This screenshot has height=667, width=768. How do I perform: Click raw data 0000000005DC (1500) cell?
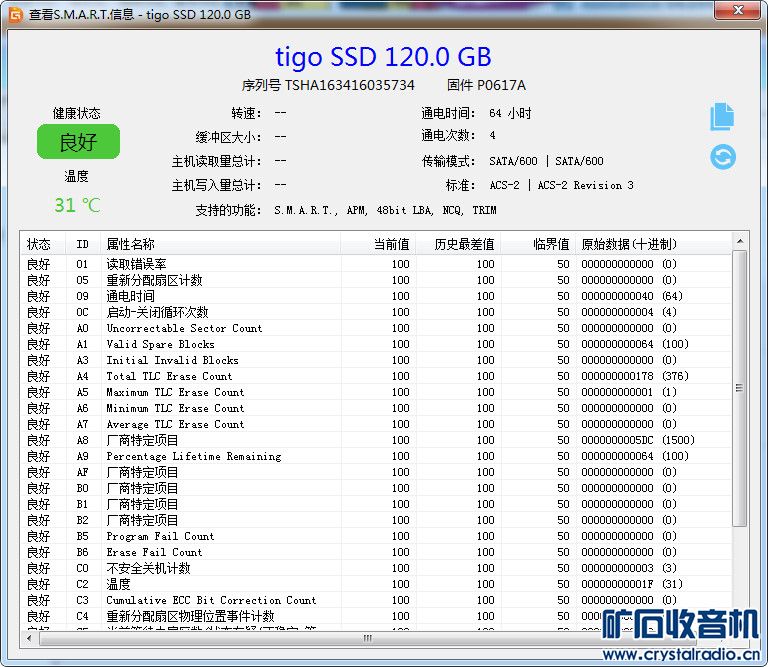click(x=637, y=440)
